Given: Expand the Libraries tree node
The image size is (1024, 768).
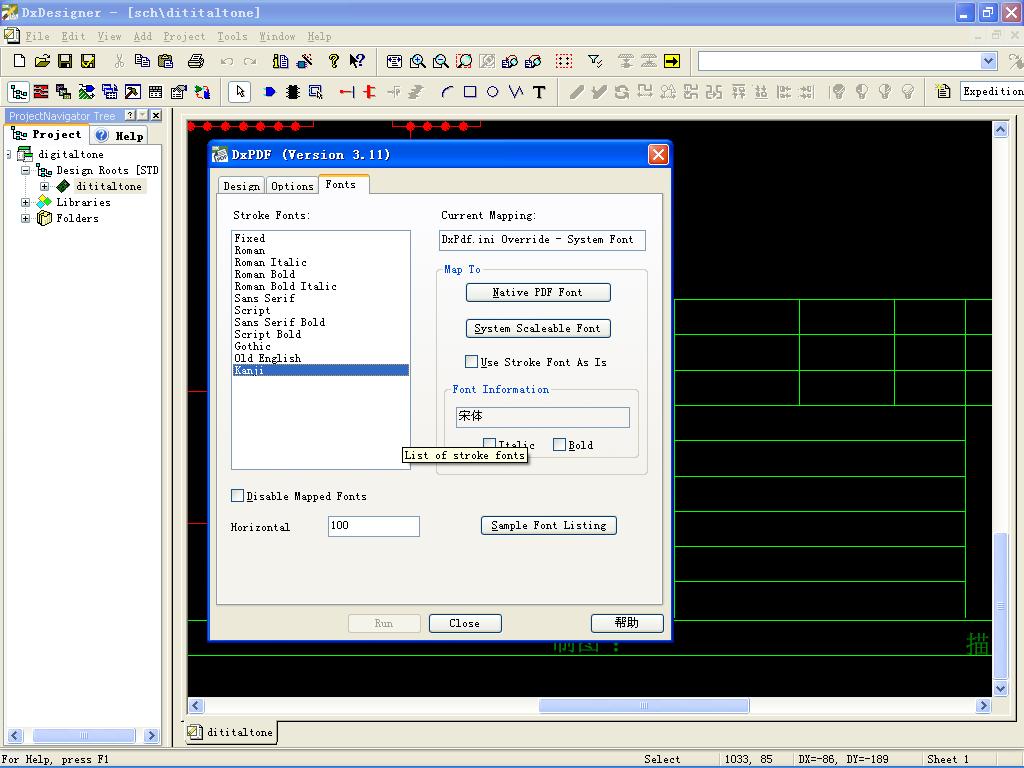Looking at the screenshot, I should point(26,202).
